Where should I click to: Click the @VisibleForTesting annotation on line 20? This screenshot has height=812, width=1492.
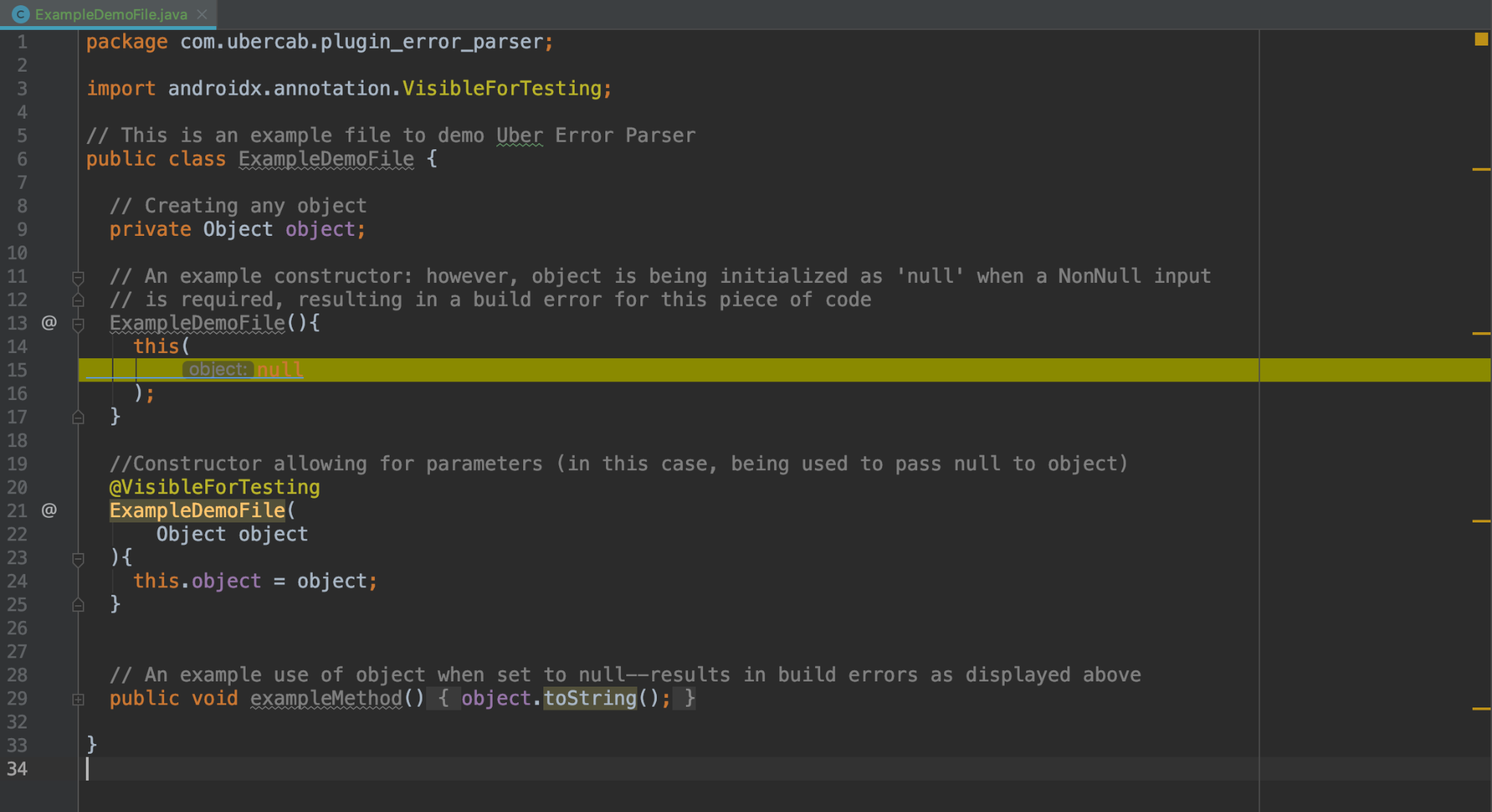214,487
